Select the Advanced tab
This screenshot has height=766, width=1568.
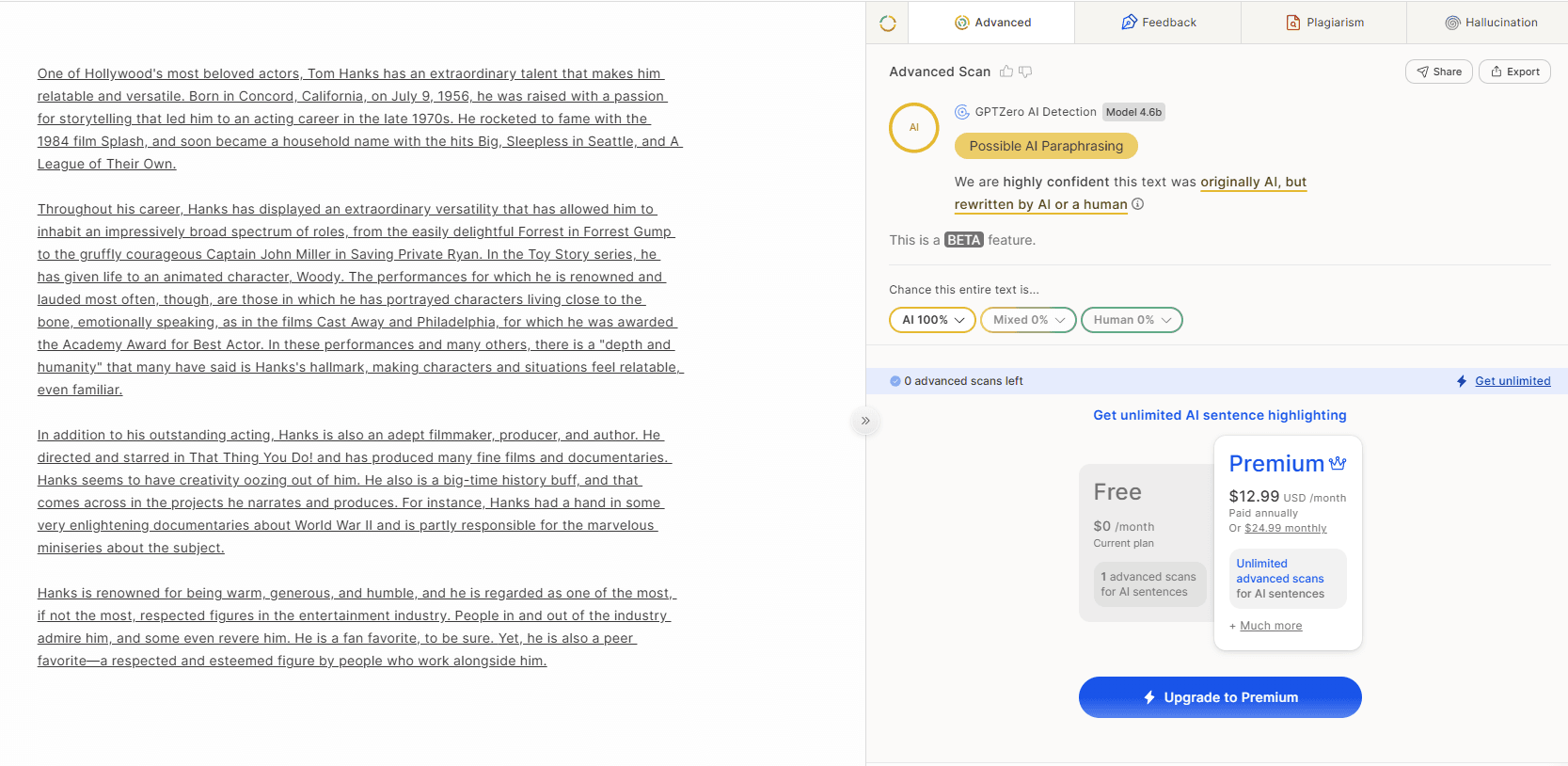(x=992, y=23)
